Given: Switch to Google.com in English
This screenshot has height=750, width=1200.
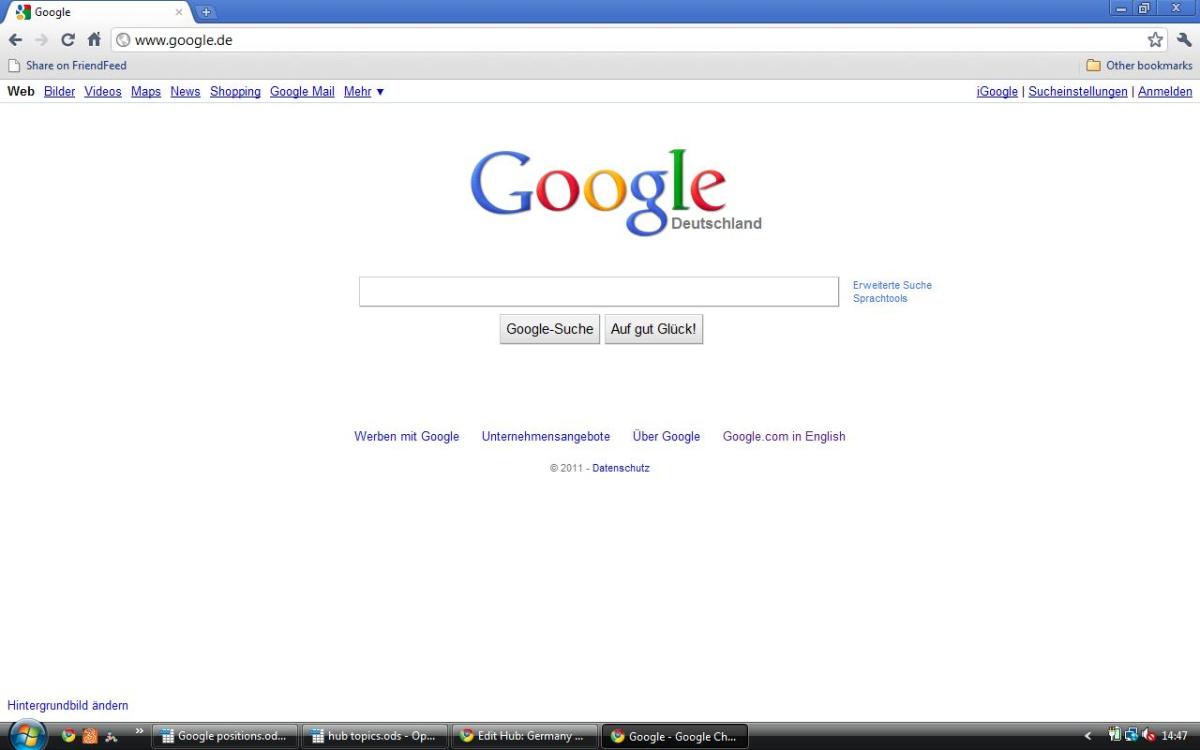Looking at the screenshot, I should (784, 436).
